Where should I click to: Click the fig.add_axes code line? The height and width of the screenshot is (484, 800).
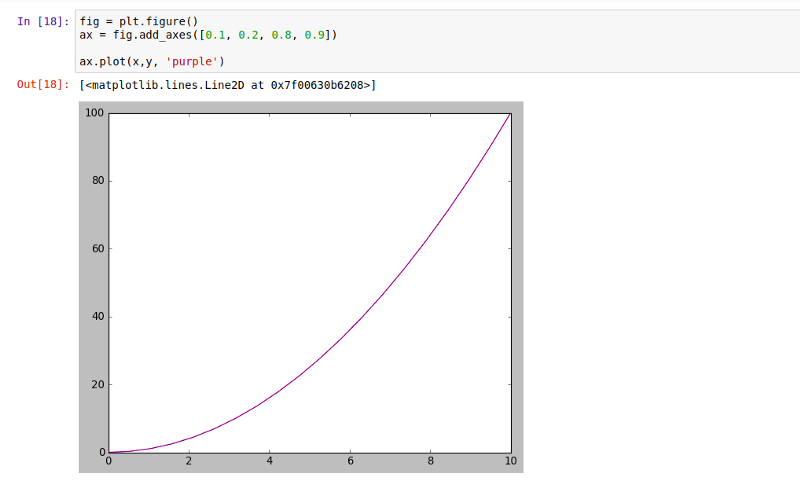point(208,35)
